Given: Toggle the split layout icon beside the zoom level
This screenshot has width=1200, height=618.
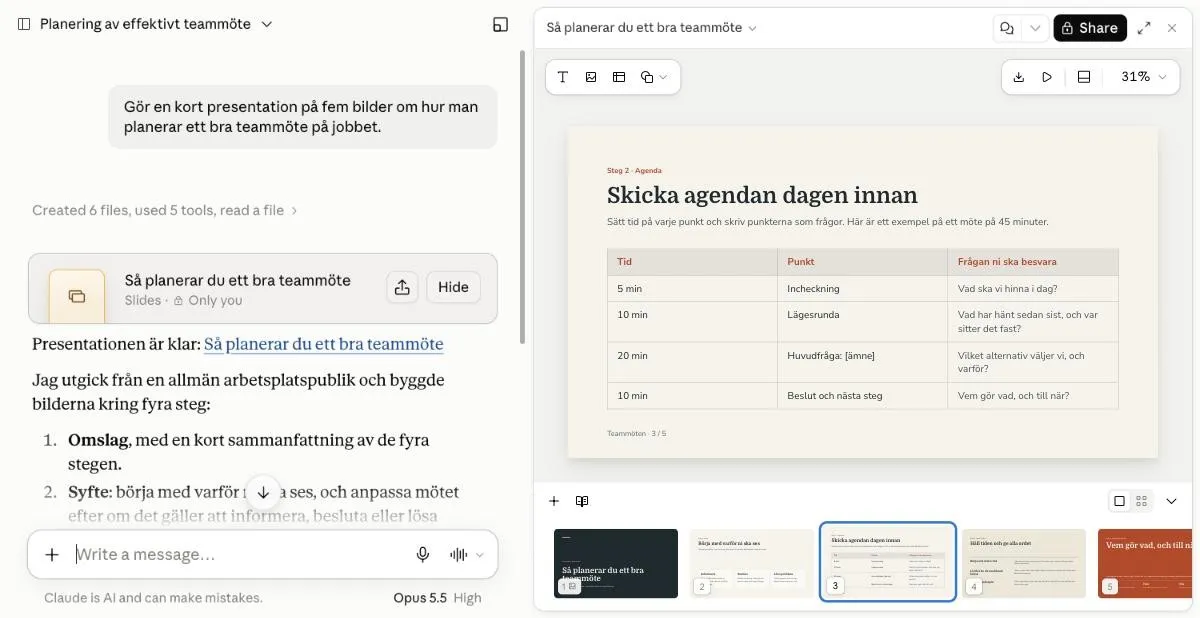Looking at the screenshot, I should (x=1084, y=77).
